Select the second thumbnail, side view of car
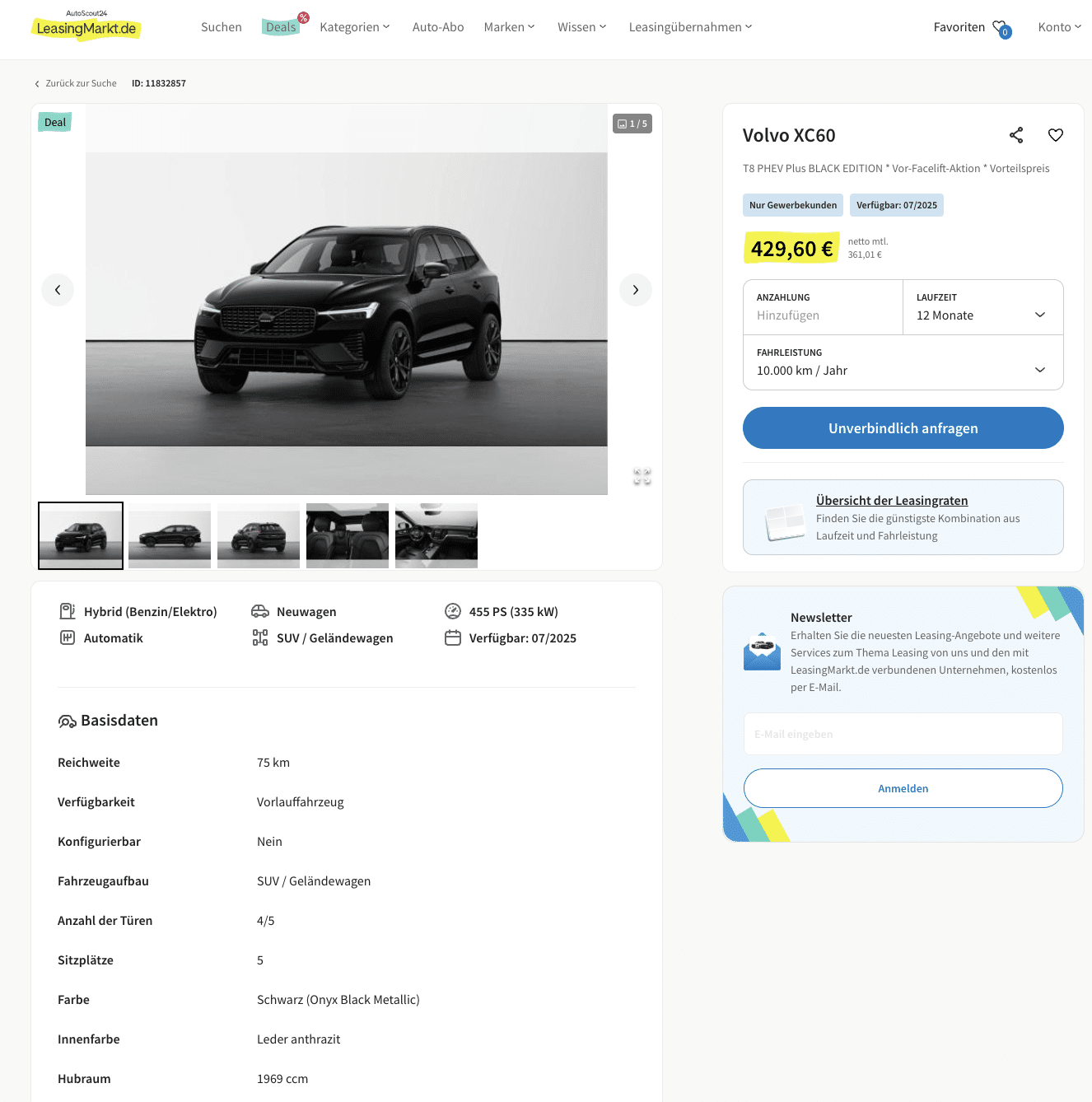The image size is (1092, 1102). (170, 535)
